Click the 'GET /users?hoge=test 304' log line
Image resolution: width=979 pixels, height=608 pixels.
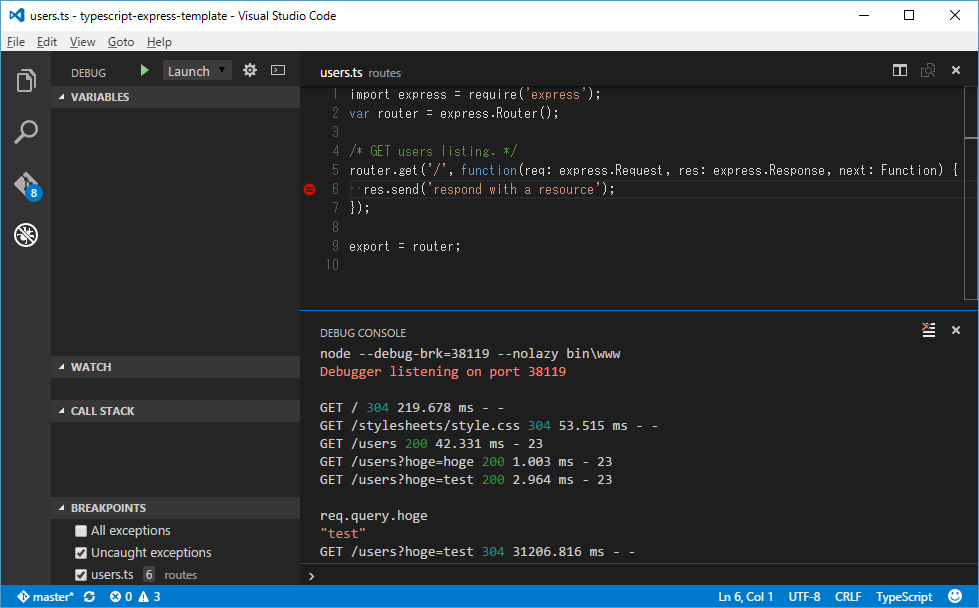click(477, 552)
